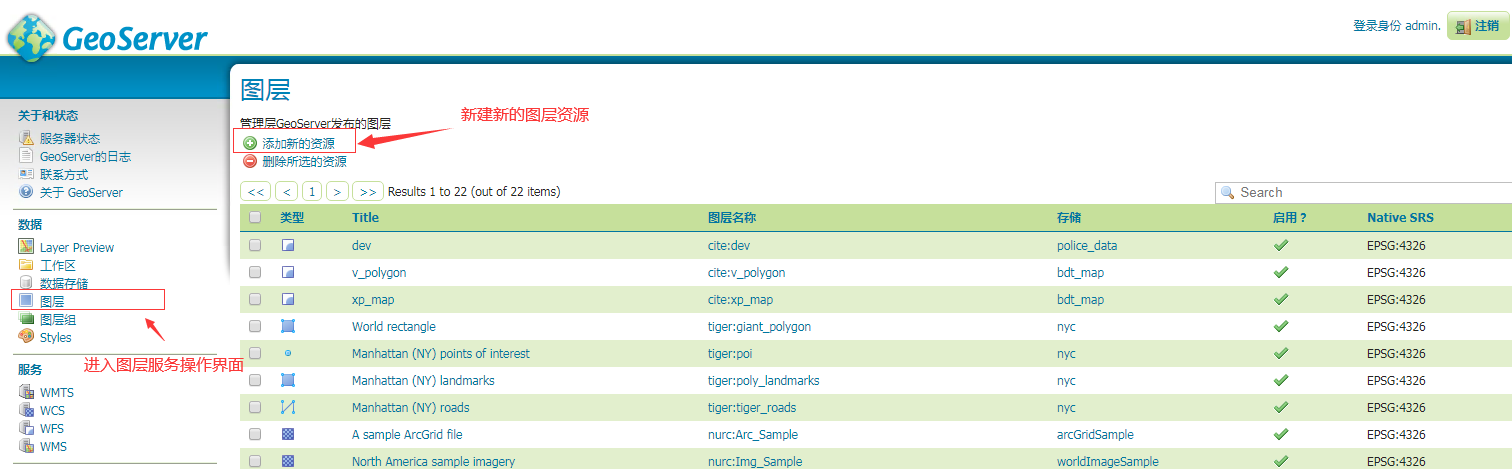This screenshot has height=469, width=1512.
Task: Open WMTS service settings
Action: point(57,392)
